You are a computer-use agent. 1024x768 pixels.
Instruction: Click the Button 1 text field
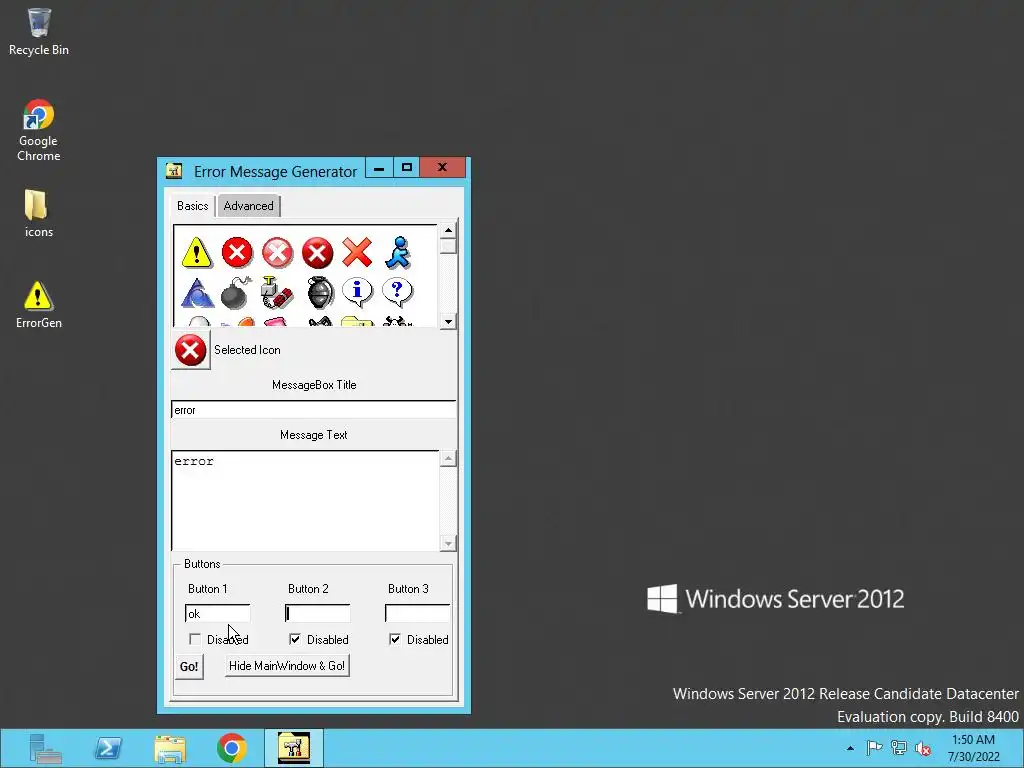click(217, 614)
